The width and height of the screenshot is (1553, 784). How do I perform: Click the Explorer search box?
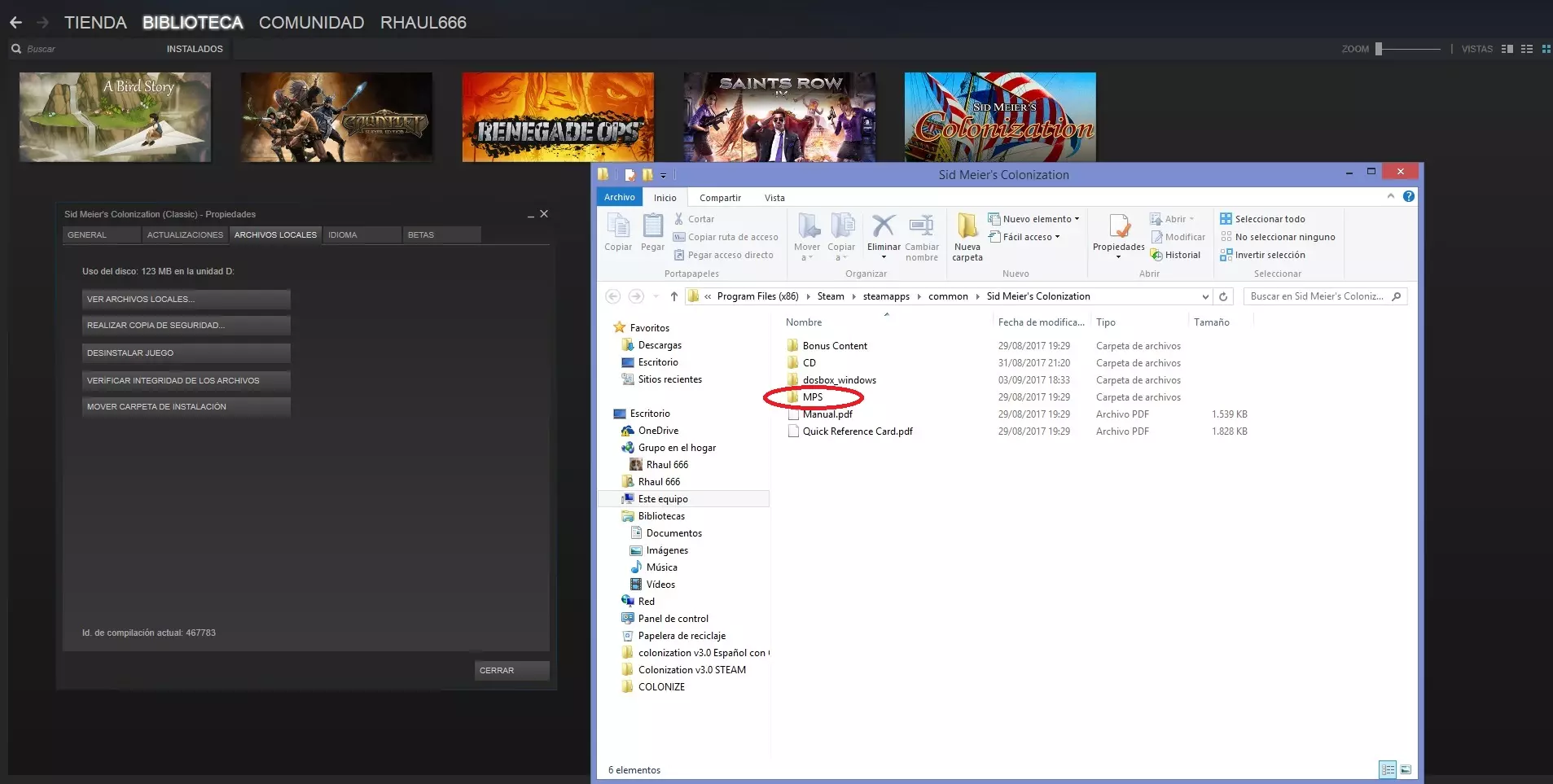pyautogui.click(x=1325, y=296)
